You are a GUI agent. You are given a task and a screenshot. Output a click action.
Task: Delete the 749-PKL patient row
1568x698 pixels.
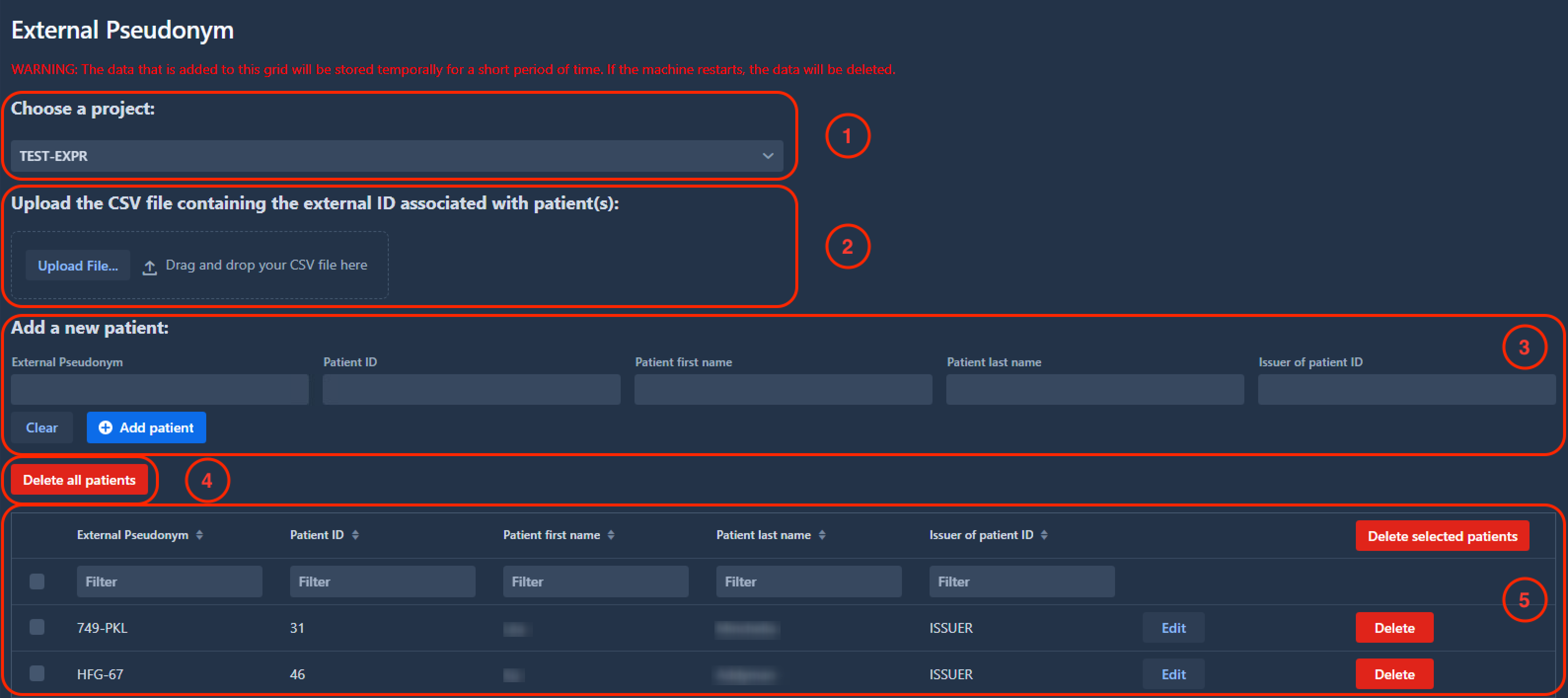(1394, 628)
